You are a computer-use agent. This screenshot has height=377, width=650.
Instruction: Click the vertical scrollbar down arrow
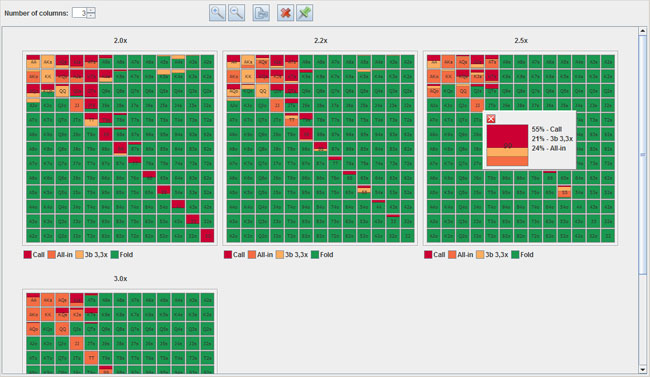pos(643,370)
